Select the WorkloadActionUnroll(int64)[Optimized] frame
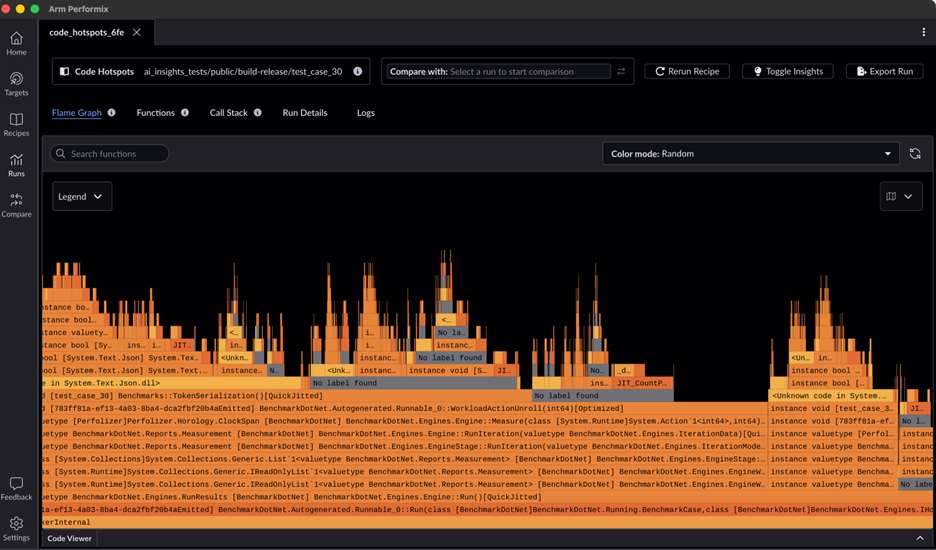This screenshot has height=550, width=936. 404,408
